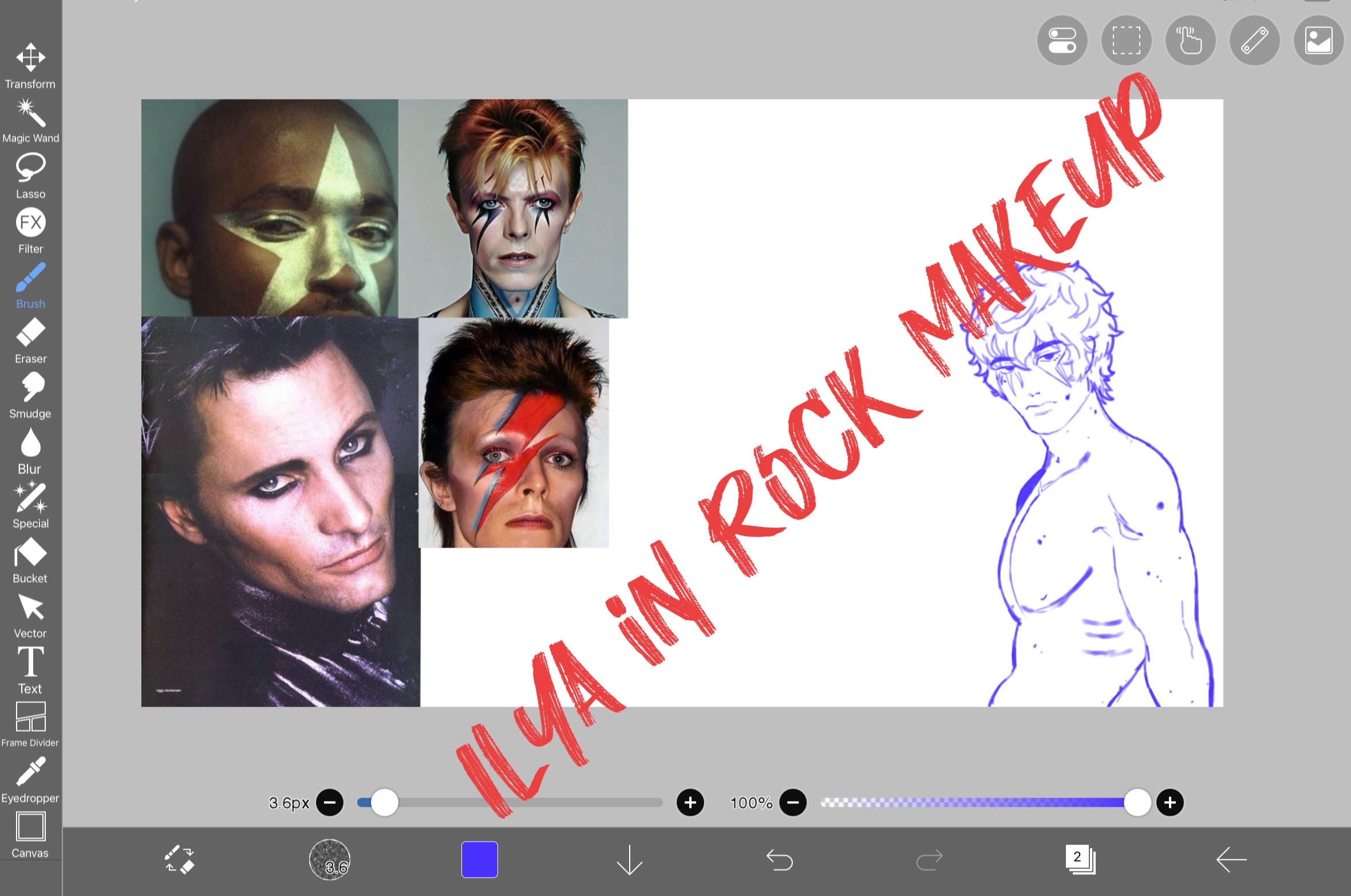Tap the finger touch gesture icon

(x=1191, y=41)
